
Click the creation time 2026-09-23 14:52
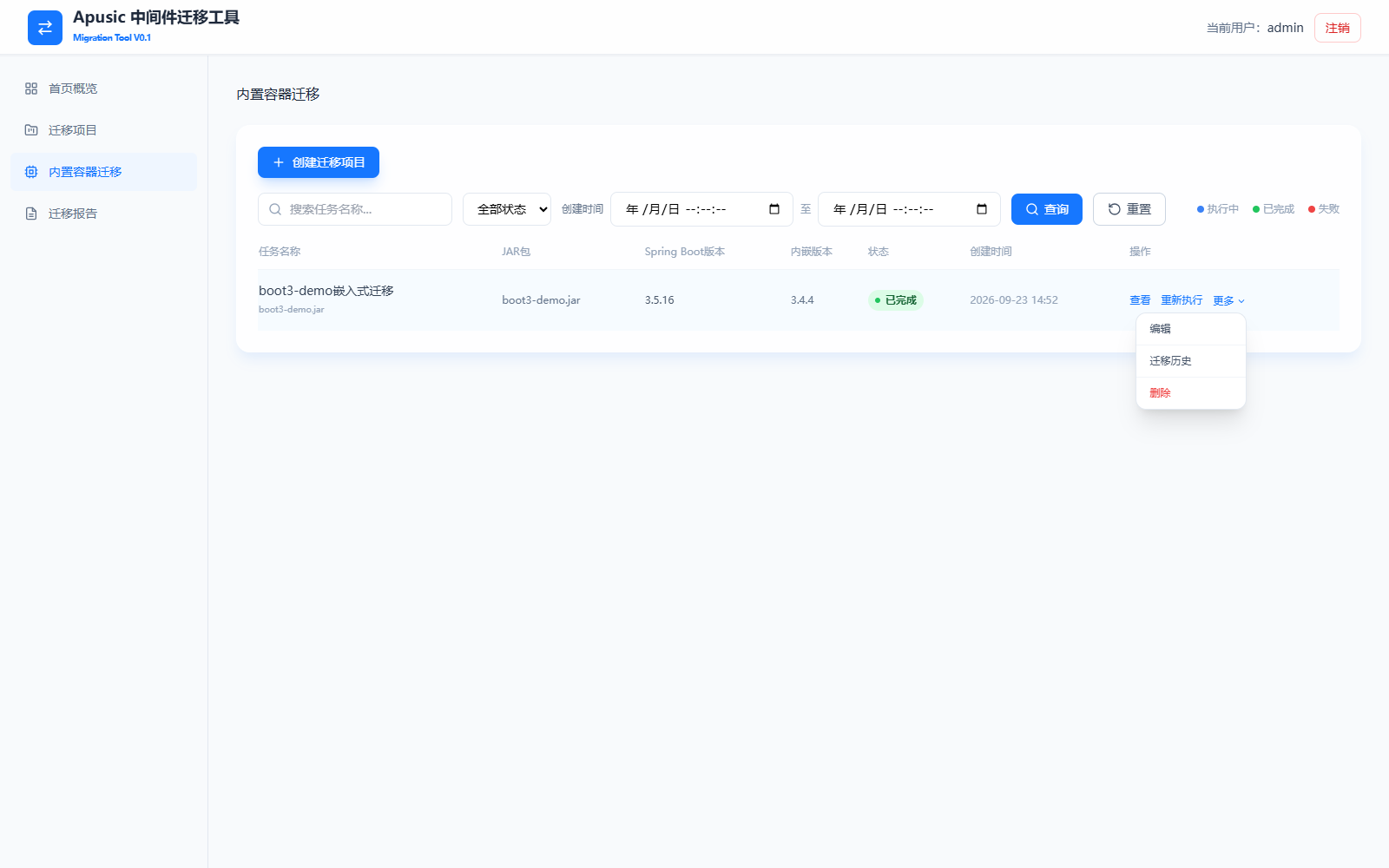coord(1014,300)
